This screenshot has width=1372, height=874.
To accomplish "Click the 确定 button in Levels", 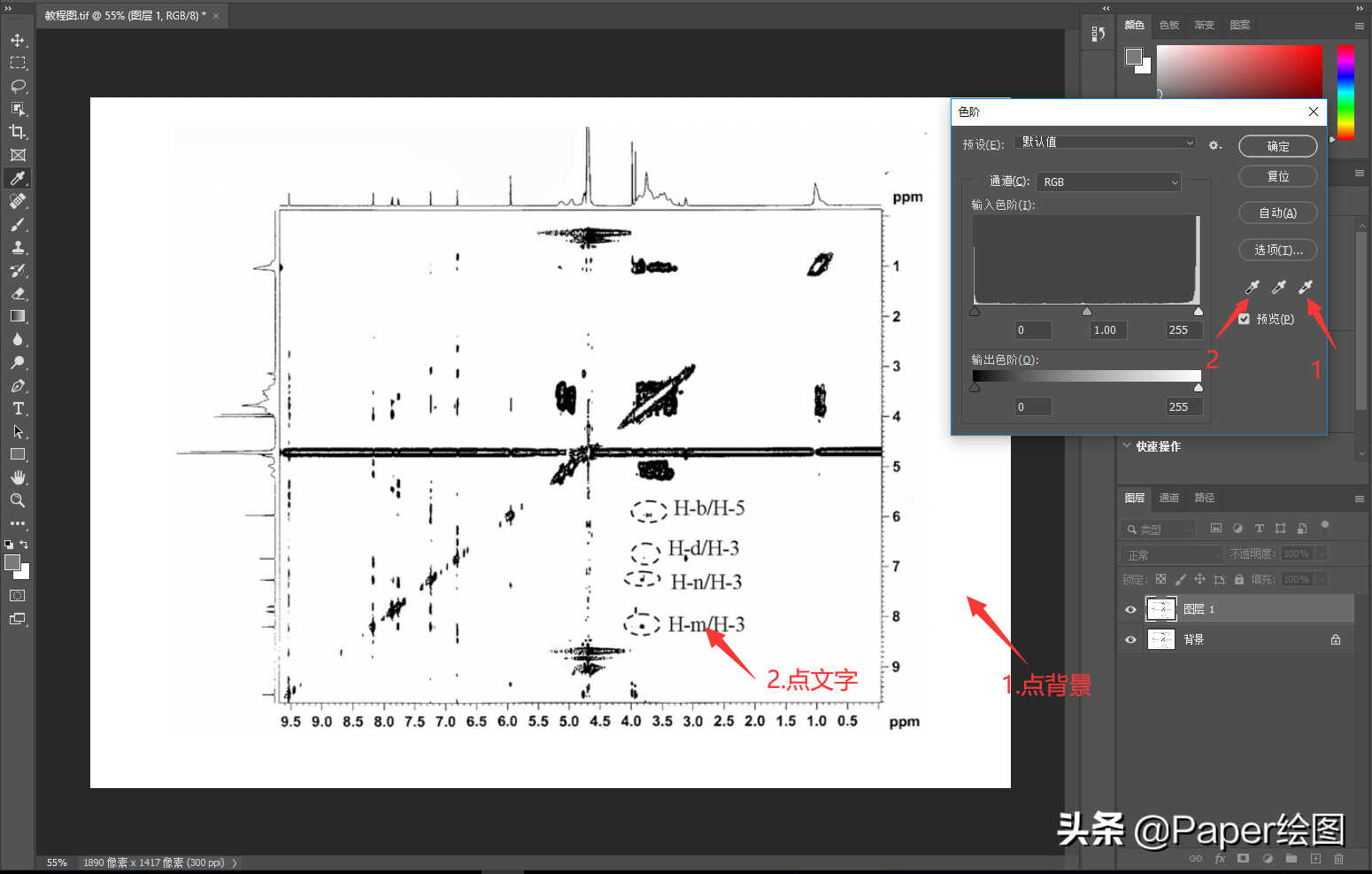I will (x=1277, y=146).
